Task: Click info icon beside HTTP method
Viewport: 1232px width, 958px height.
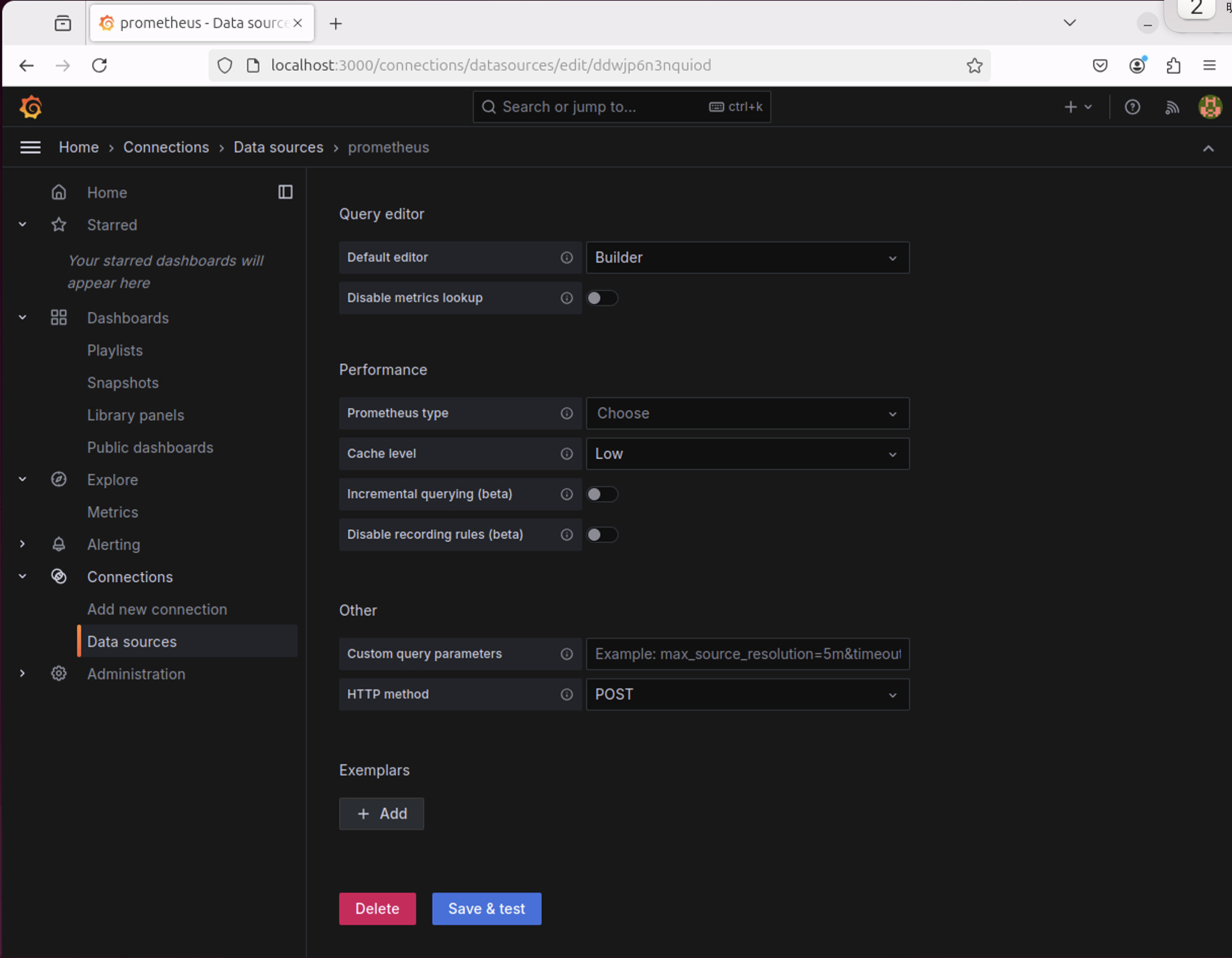Action: click(x=566, y=695)
